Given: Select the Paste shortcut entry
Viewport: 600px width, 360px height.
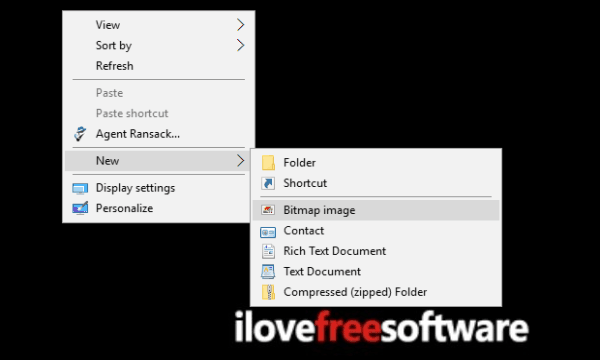Looking at the screenshot, I should tap(158, 113).
